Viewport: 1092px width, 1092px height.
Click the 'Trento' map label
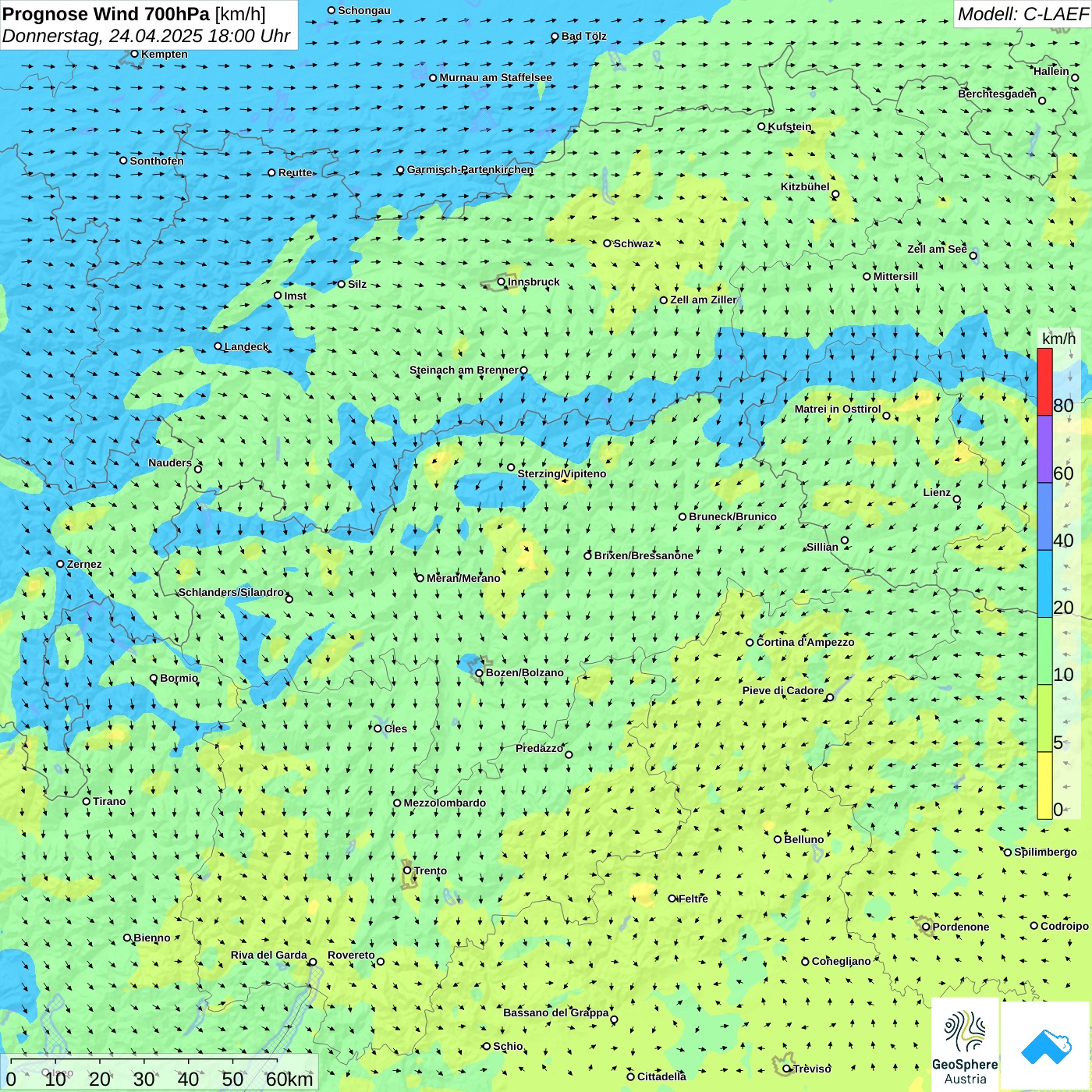[431, 870]
